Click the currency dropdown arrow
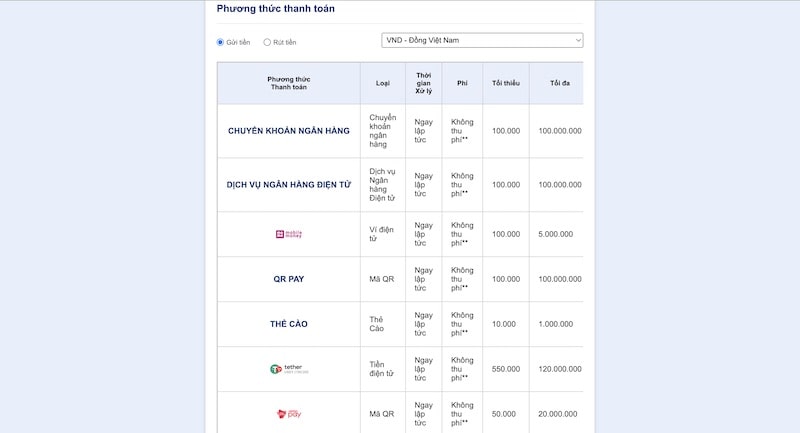 (578, 40)
